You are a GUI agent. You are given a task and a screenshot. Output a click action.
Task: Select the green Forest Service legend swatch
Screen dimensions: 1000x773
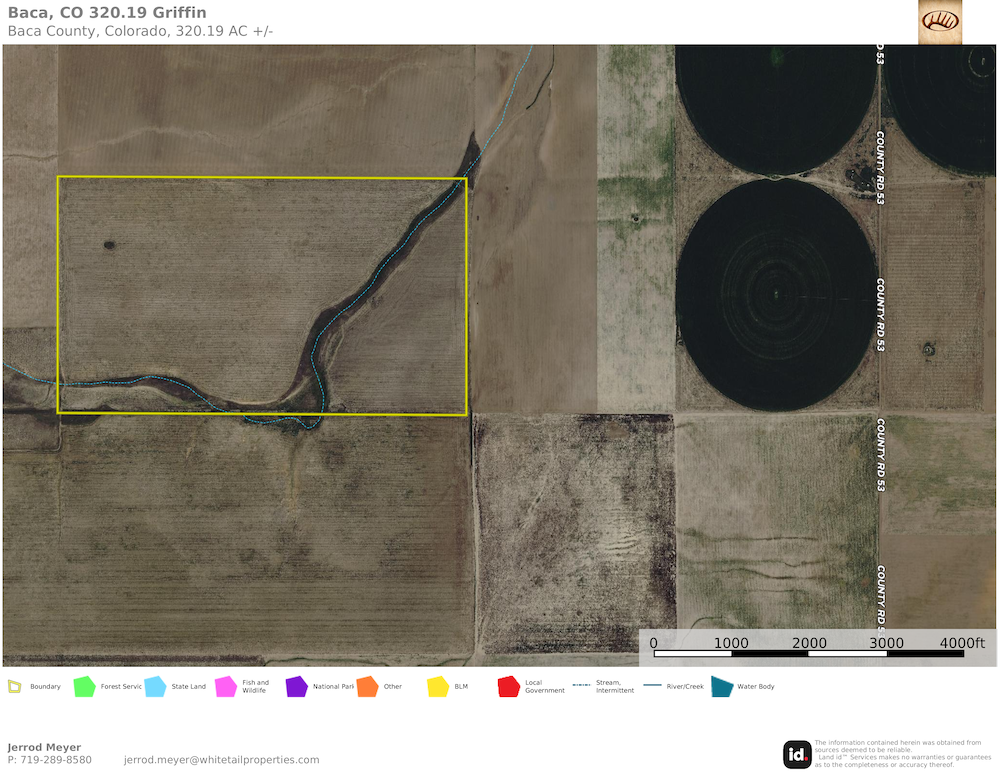pos(84,687)
